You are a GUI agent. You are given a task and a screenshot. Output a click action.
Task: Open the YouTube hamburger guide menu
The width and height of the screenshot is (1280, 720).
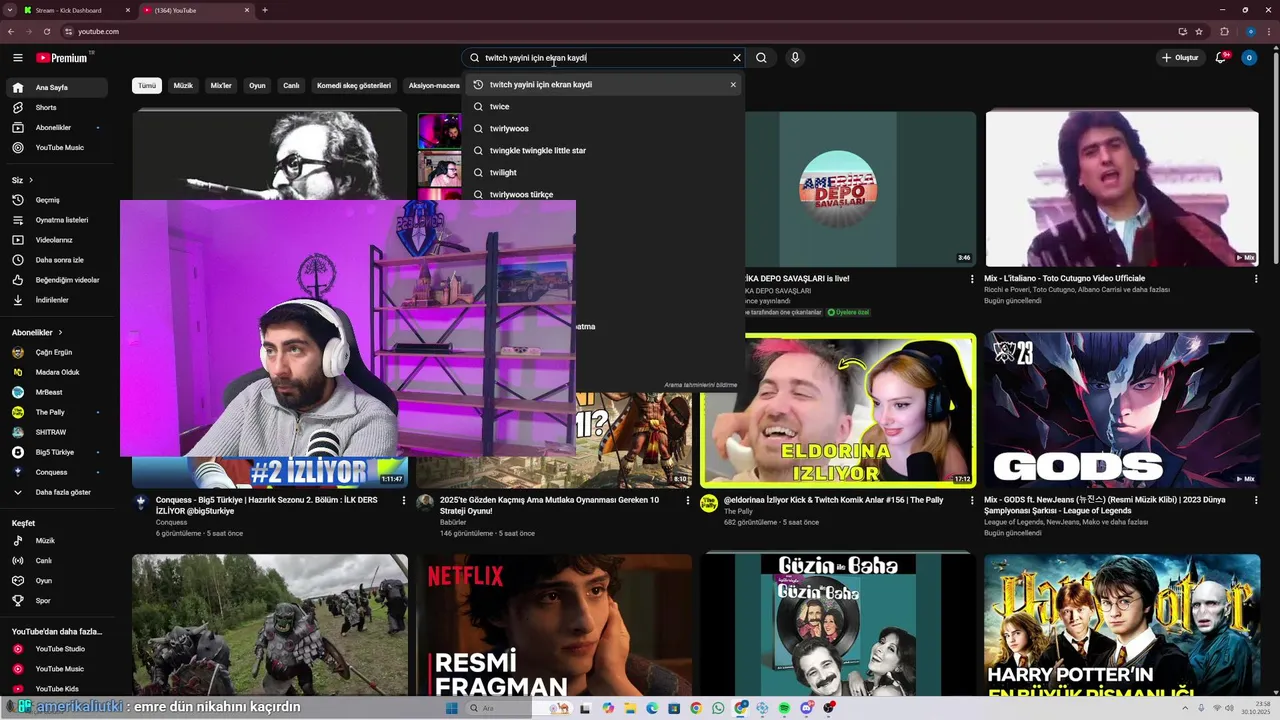(17, 58)
